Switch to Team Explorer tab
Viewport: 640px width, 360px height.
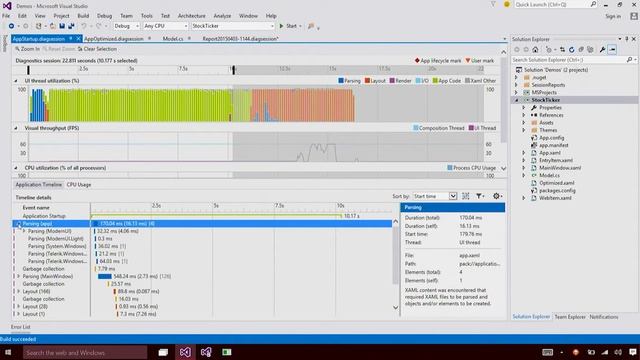570,317
